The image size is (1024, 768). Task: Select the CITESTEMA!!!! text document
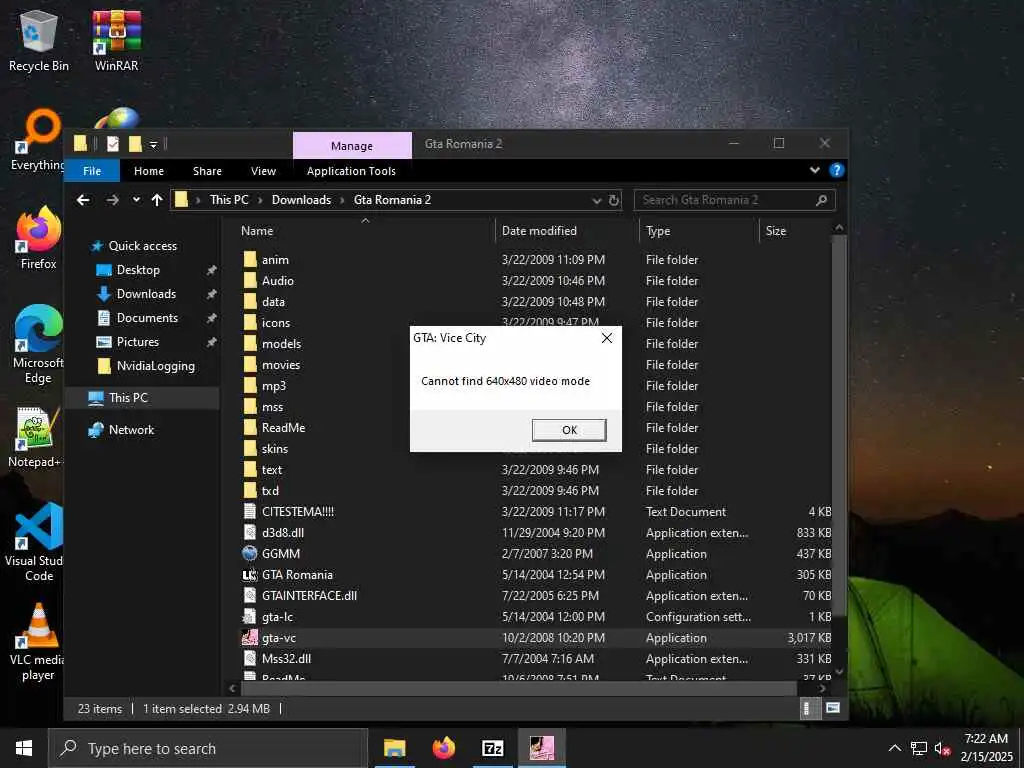(297, 511)
